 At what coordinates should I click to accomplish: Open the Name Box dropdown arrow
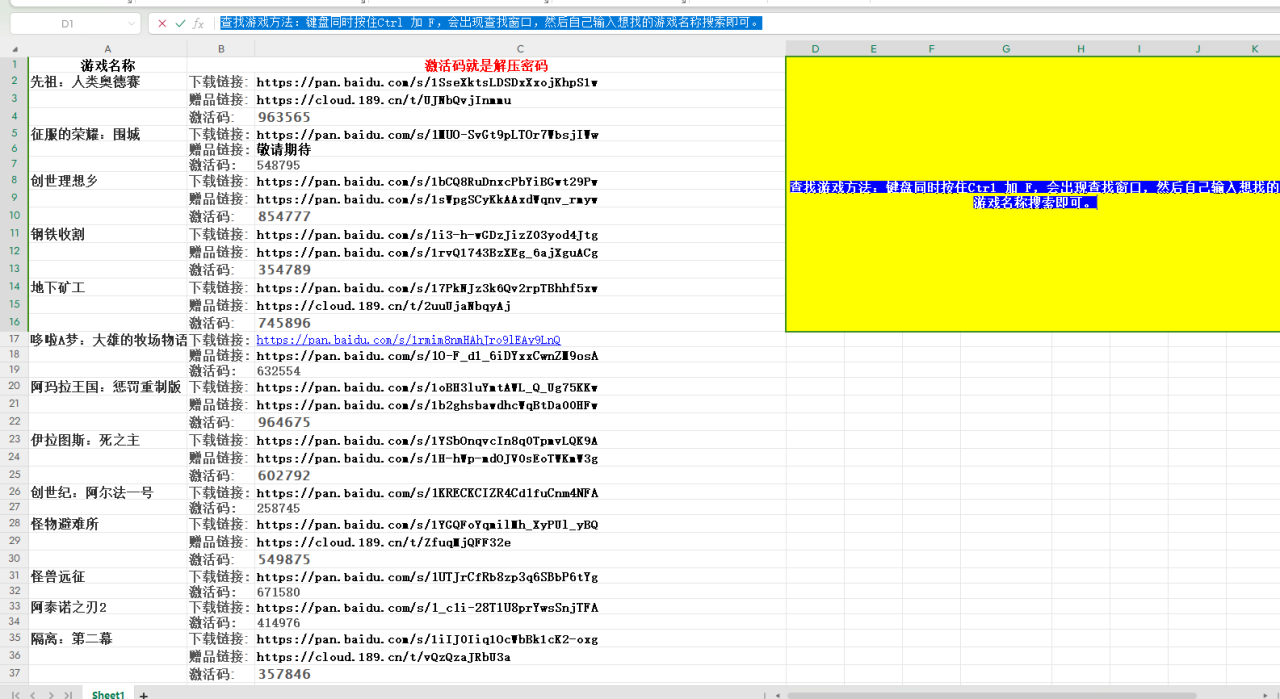pos(132,23)
